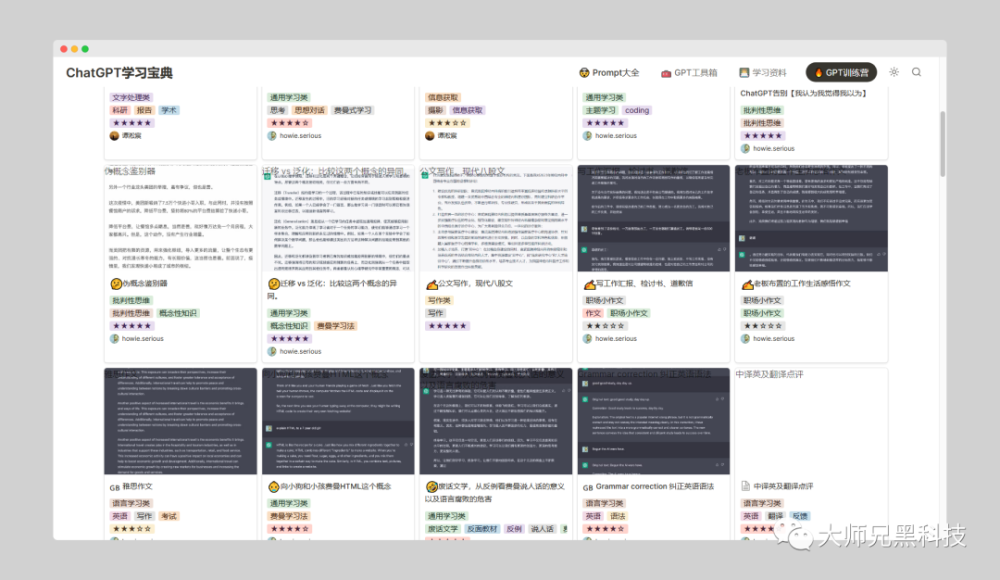Screen dimensions: 1000x580
Task: Click the emoji of 向小狗和小孩费曼HTML card
Action: click(x=274, y=487)
